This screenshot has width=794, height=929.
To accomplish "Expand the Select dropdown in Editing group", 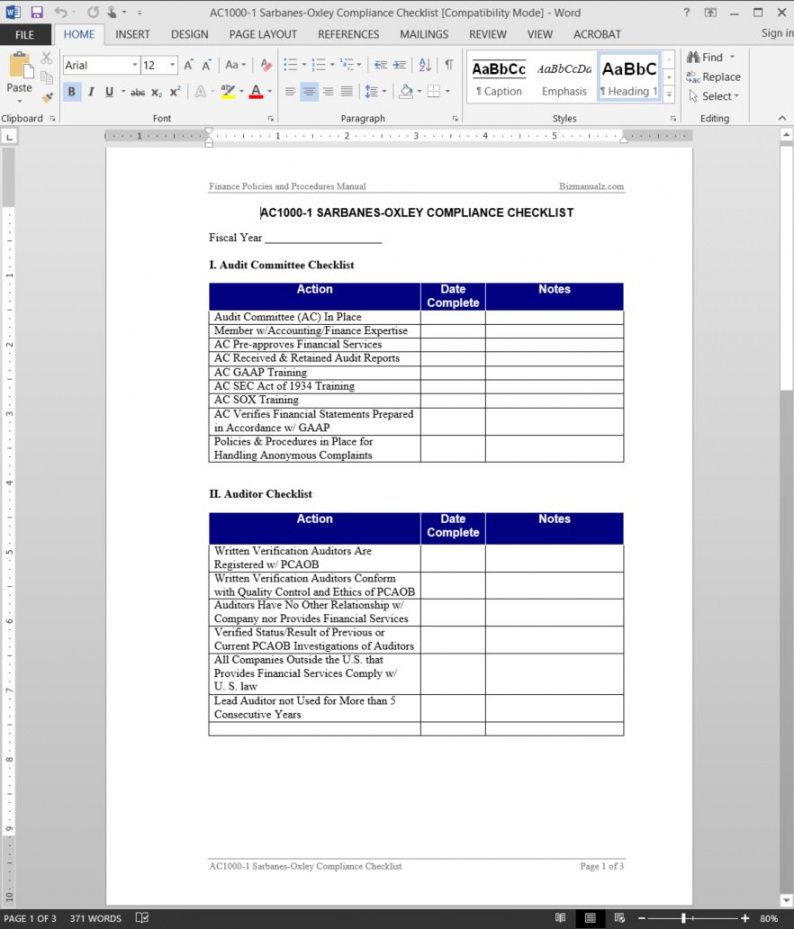I will 713,96.
